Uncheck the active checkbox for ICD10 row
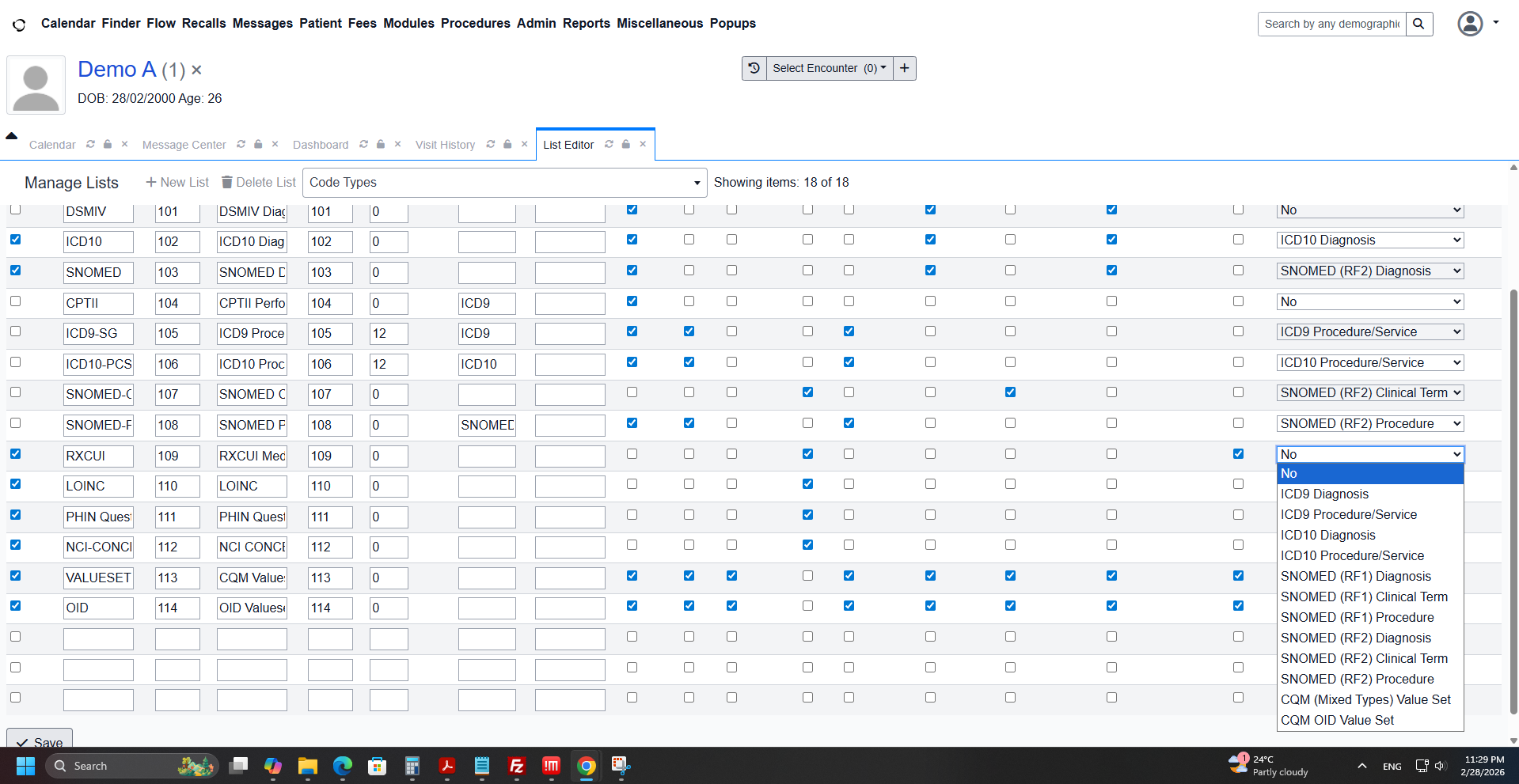This screenshot has width=1519, height=784. point(16,240)
